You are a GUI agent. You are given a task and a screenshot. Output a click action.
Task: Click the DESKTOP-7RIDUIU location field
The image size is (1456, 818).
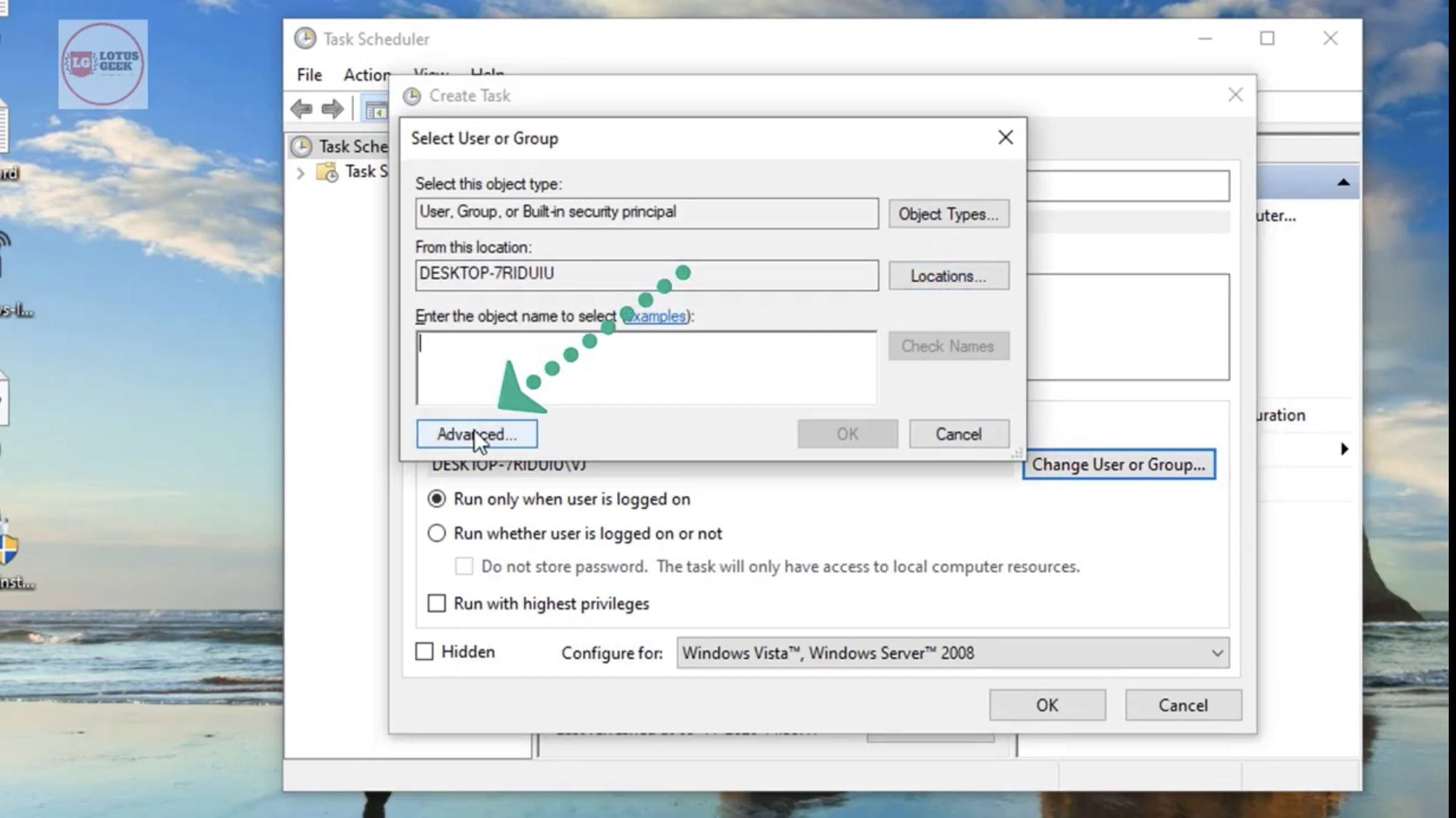click(647, 275)
